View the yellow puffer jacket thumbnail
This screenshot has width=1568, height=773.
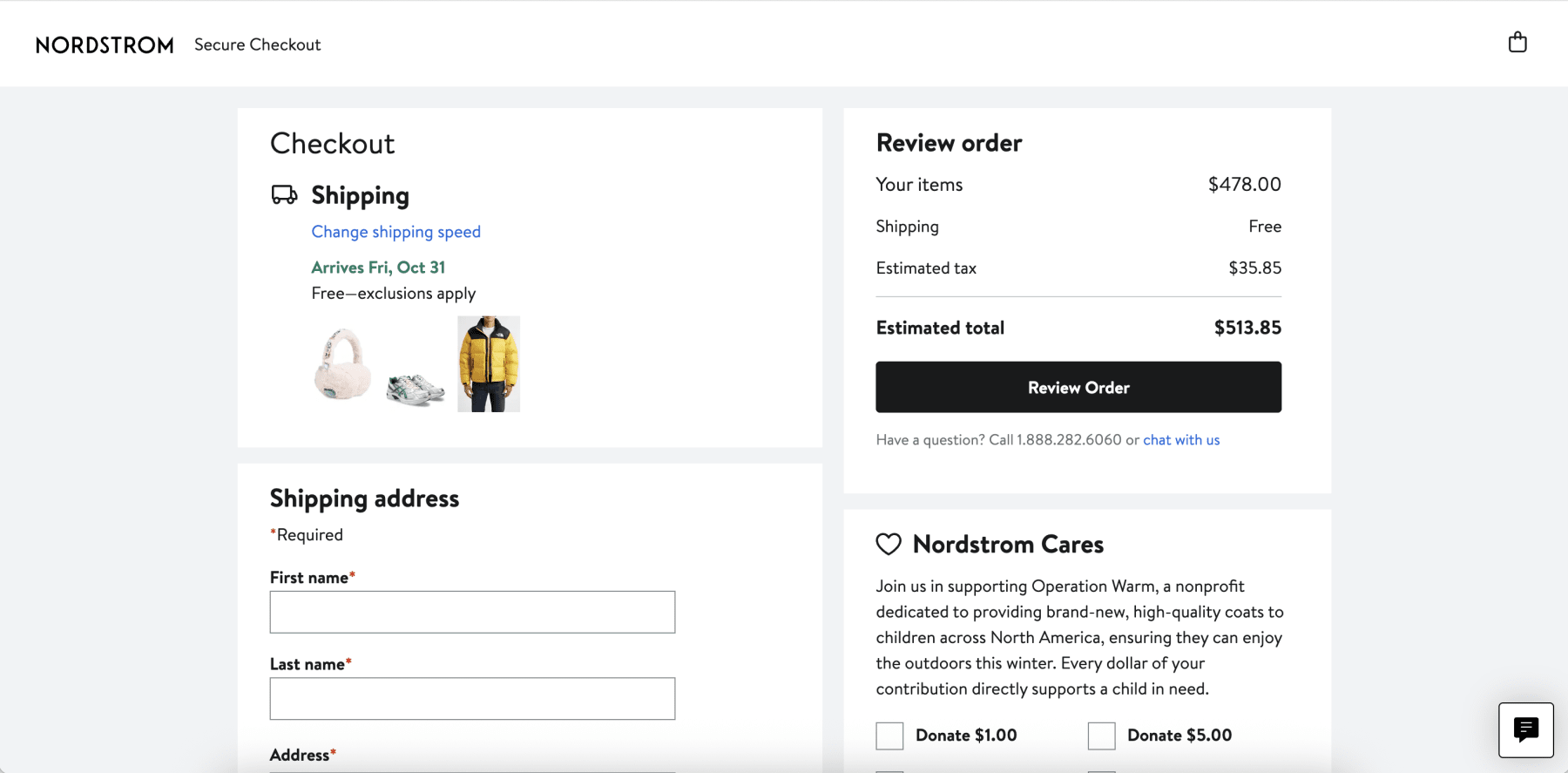(x=489, y=364)
